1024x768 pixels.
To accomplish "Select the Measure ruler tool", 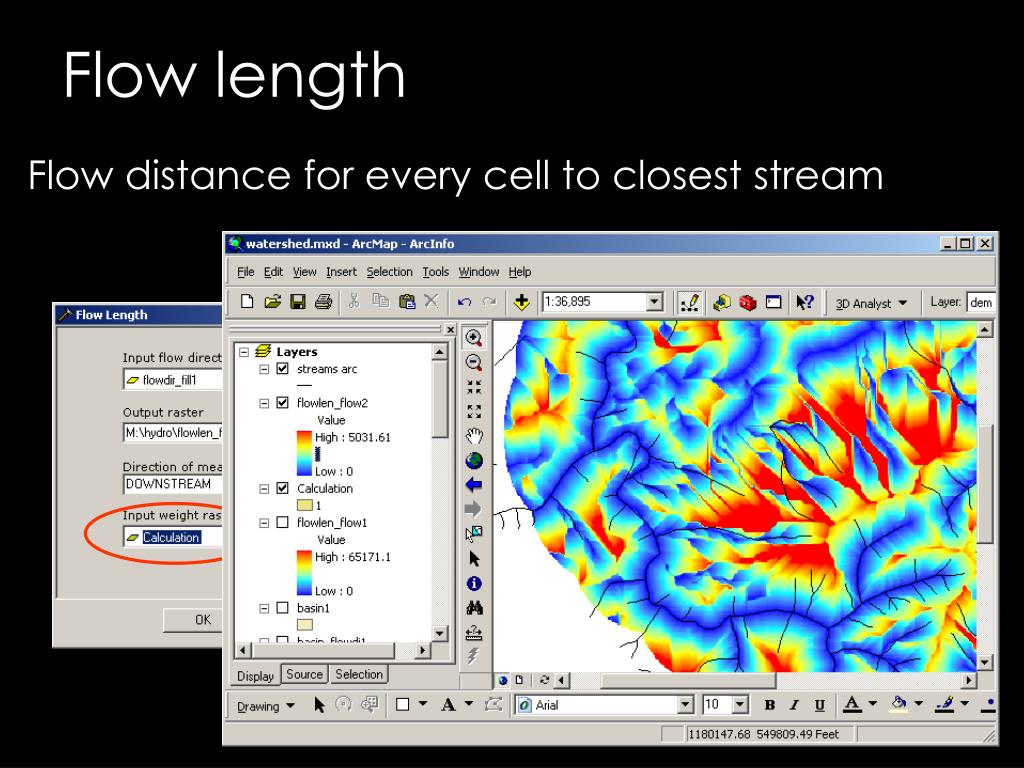I will (474, 632).
